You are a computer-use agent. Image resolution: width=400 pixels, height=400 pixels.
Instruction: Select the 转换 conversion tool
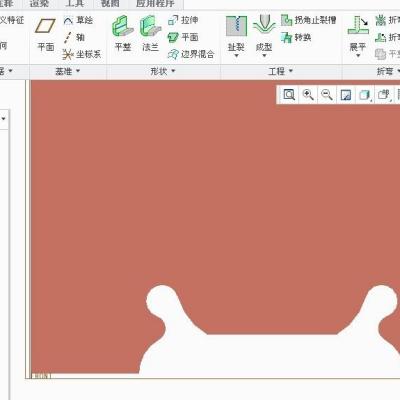tap(296, 37)
